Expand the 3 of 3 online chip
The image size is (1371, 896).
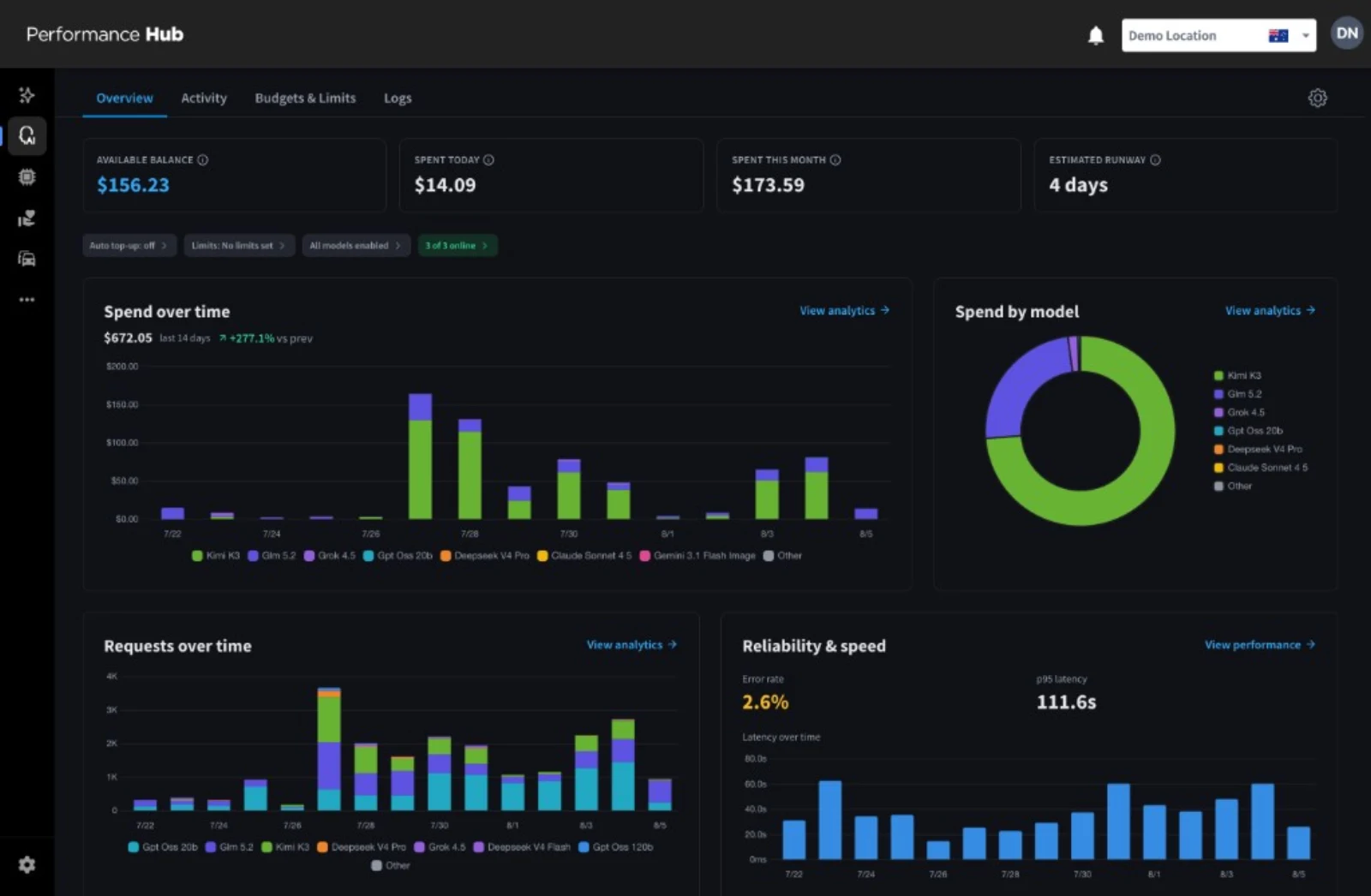click(457, 246)
